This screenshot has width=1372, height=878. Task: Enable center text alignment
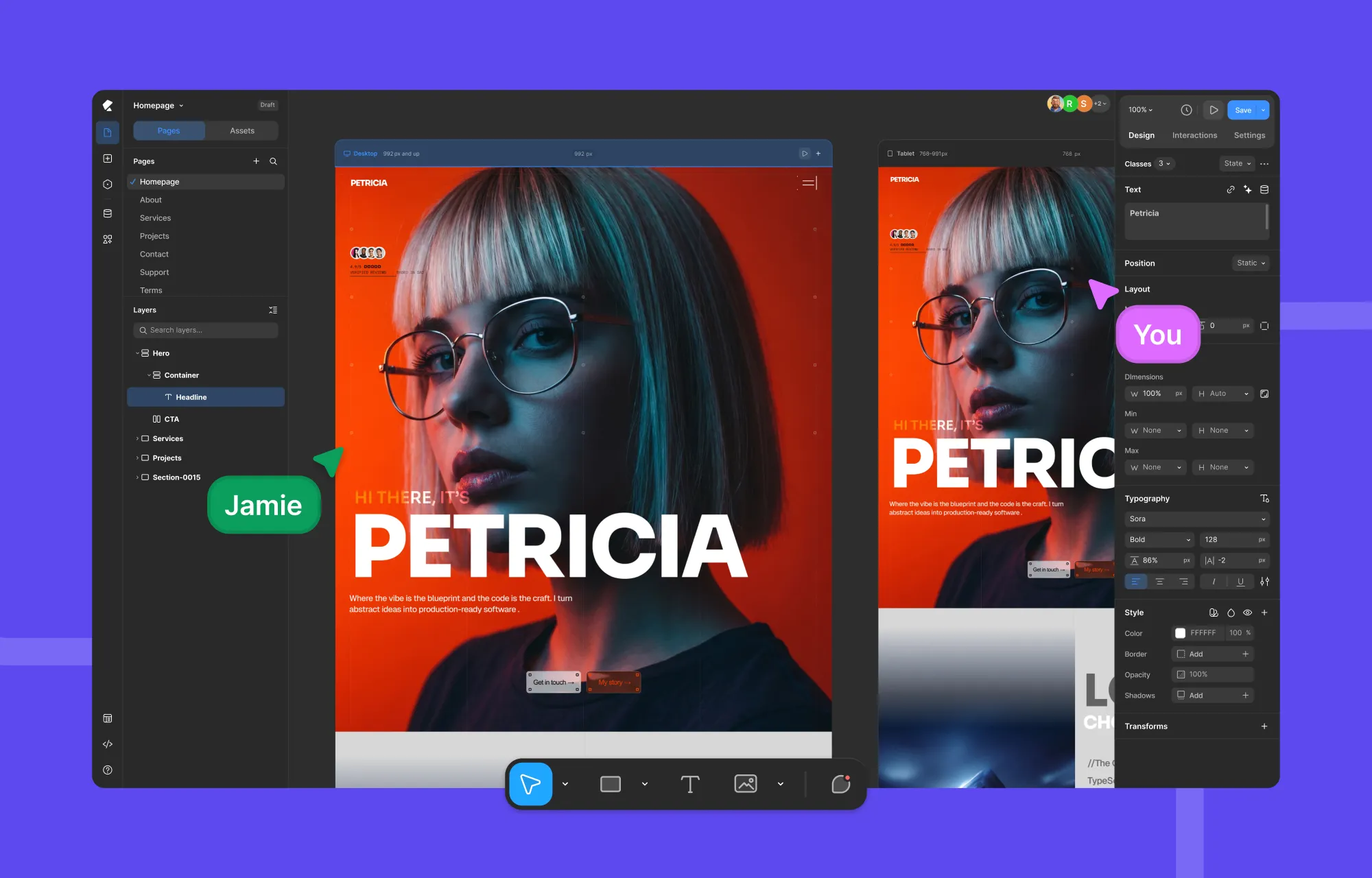1159,582
